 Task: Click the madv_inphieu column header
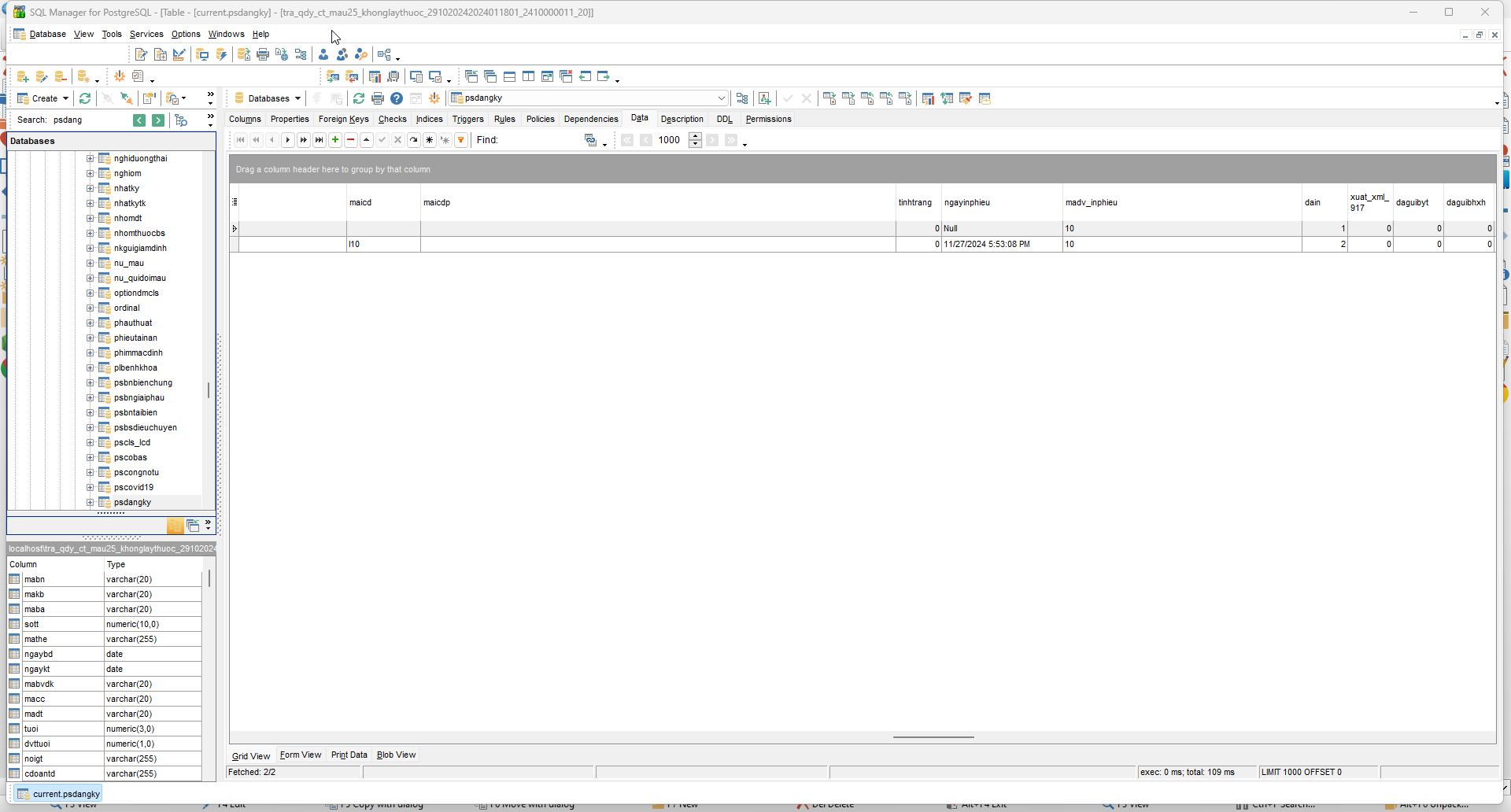1182,203
